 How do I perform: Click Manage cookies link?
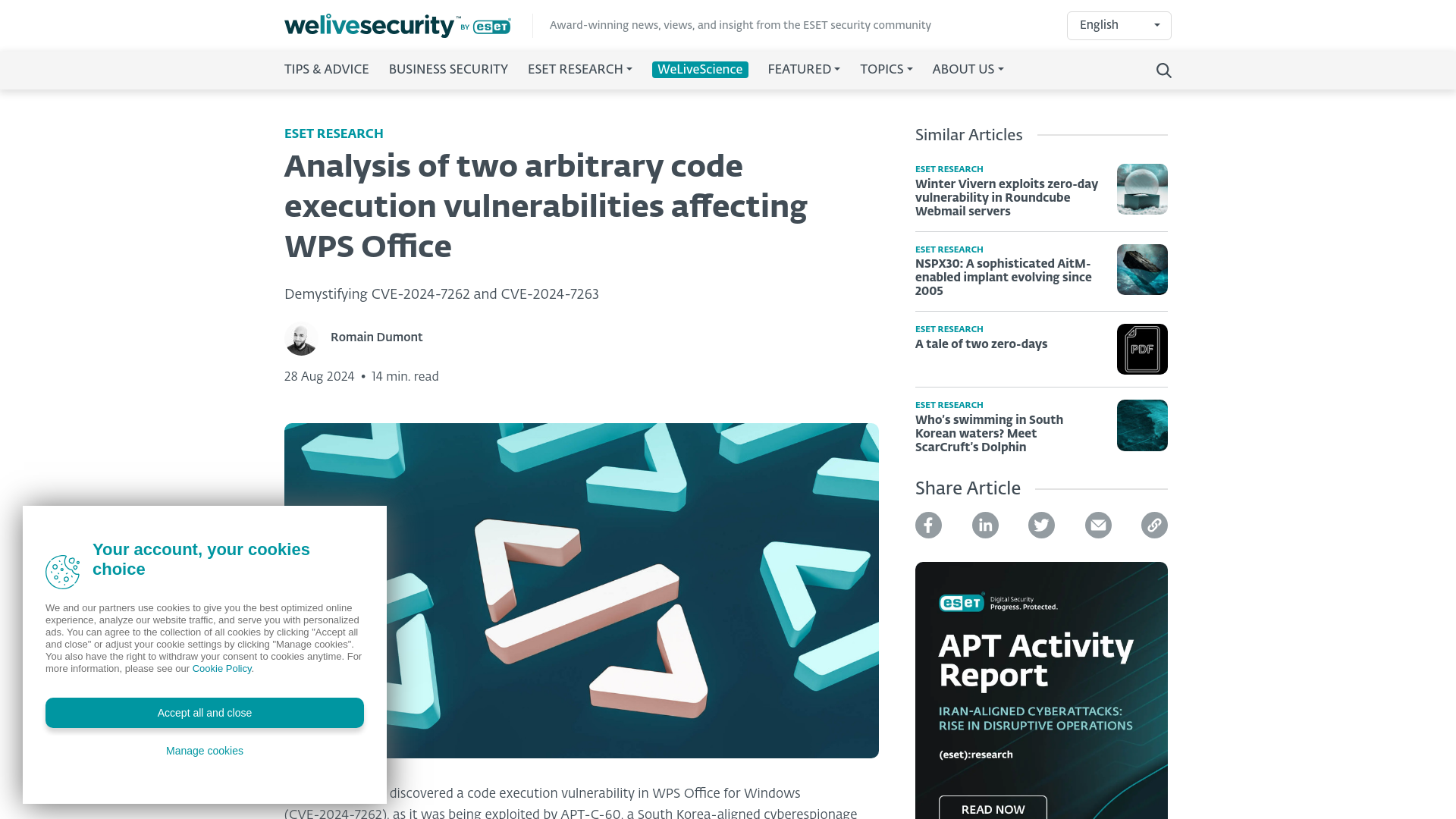click(x=204, y=750)
